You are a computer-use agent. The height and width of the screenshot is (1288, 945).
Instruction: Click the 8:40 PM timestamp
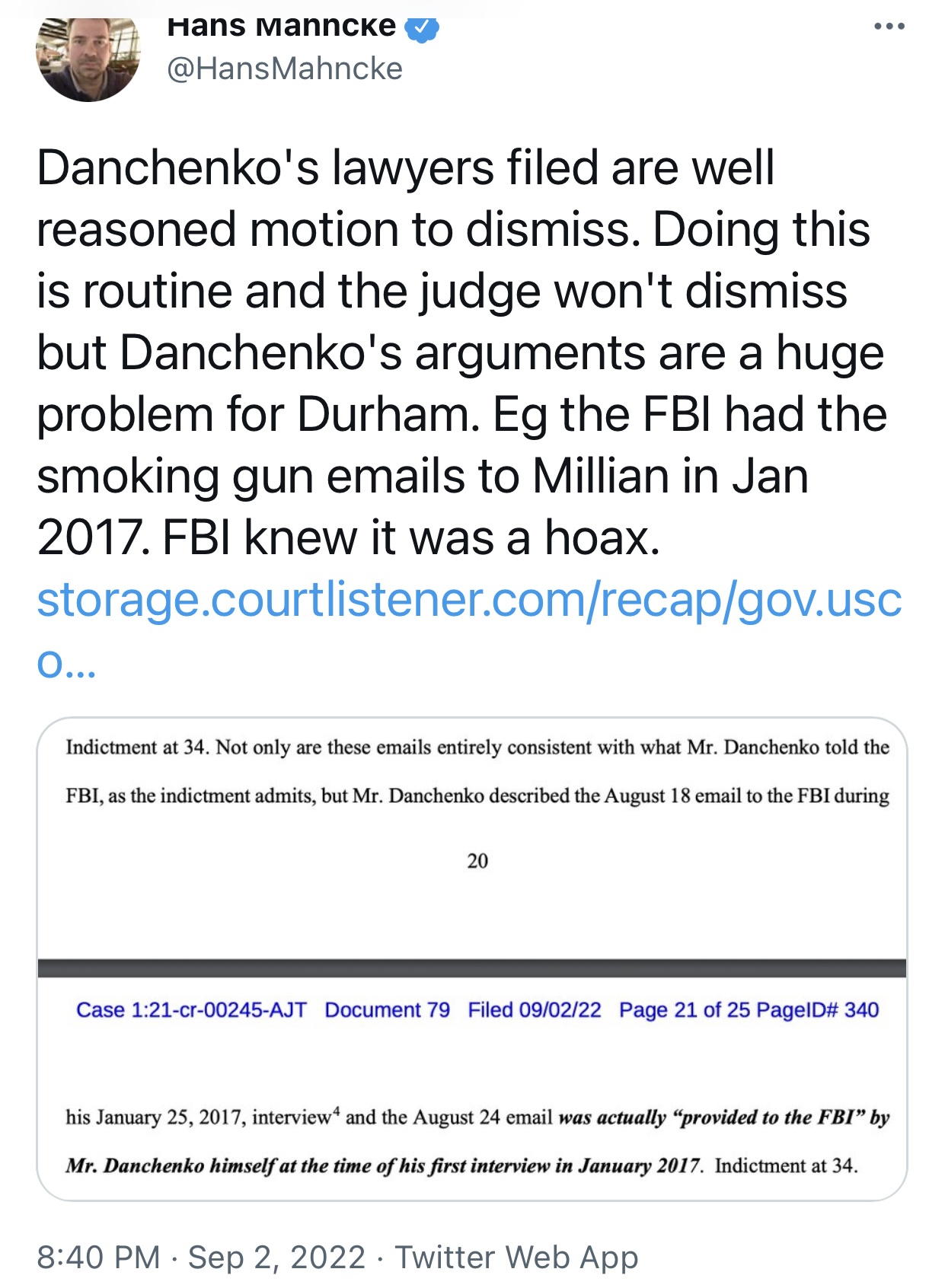click(x=98, y=1257)
